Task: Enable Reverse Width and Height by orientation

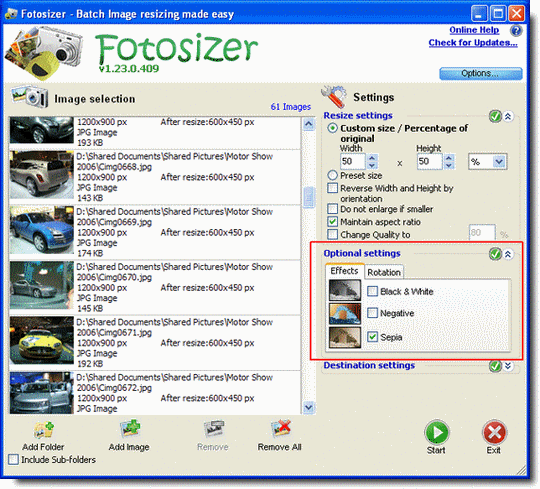Action: click(332, 188)
